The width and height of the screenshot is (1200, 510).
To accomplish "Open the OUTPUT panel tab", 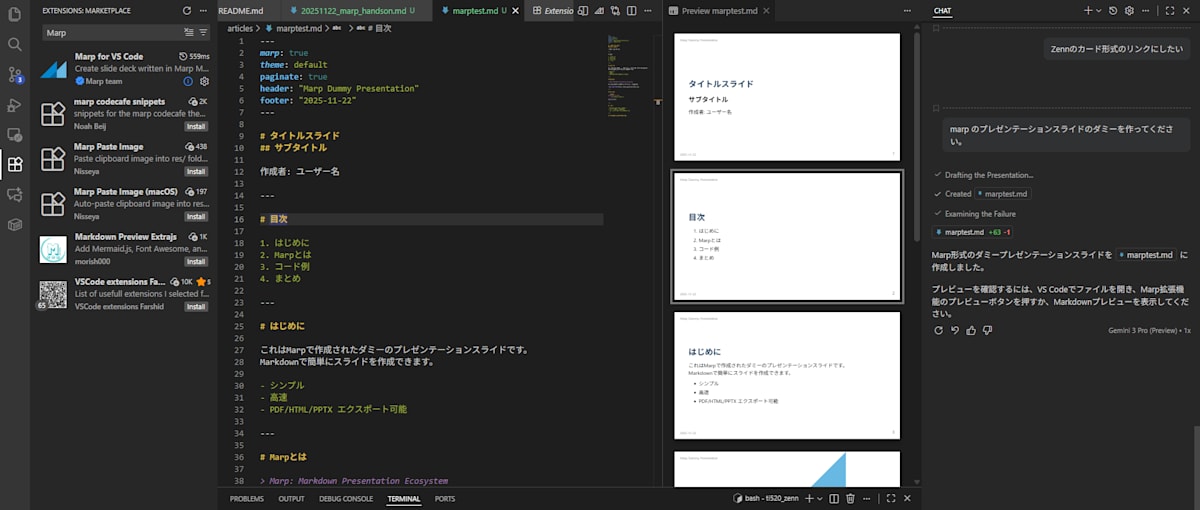I will click(x=291, y=498).
